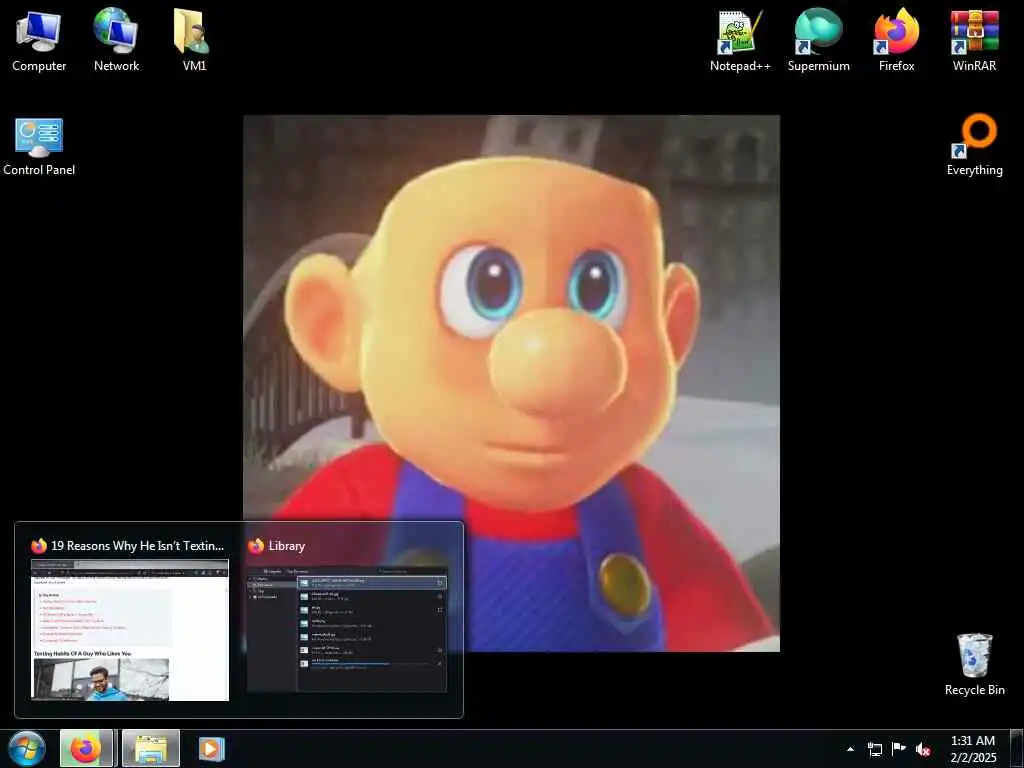
Task: Launch Notepad++ from the desktop
Action: pos(740,40)
